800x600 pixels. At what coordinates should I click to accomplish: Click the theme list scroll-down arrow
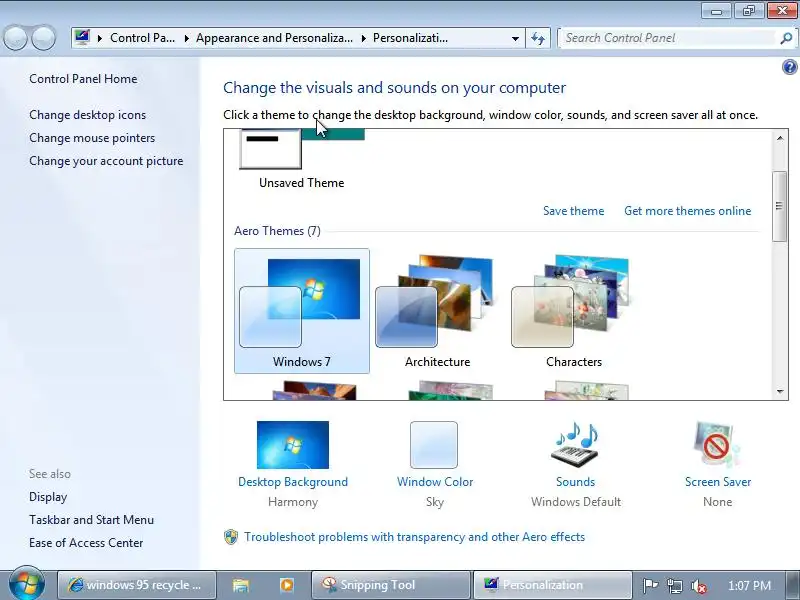[780, 392]
